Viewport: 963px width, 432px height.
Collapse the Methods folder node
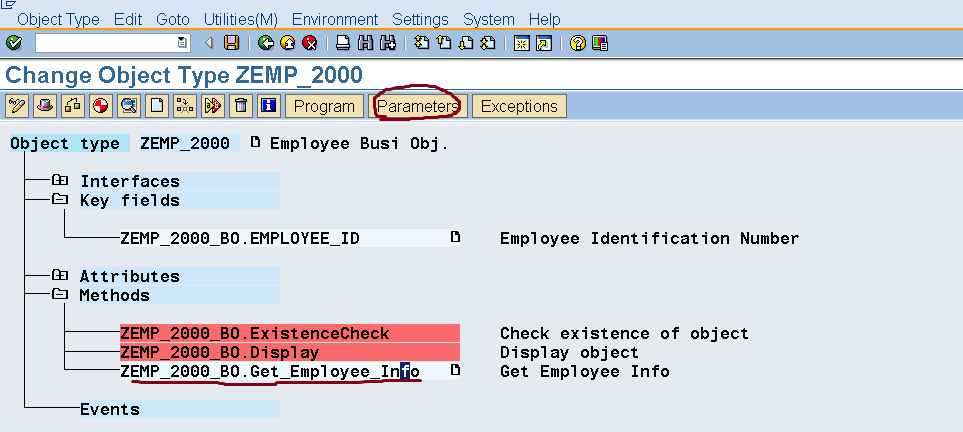pos(60,295)
